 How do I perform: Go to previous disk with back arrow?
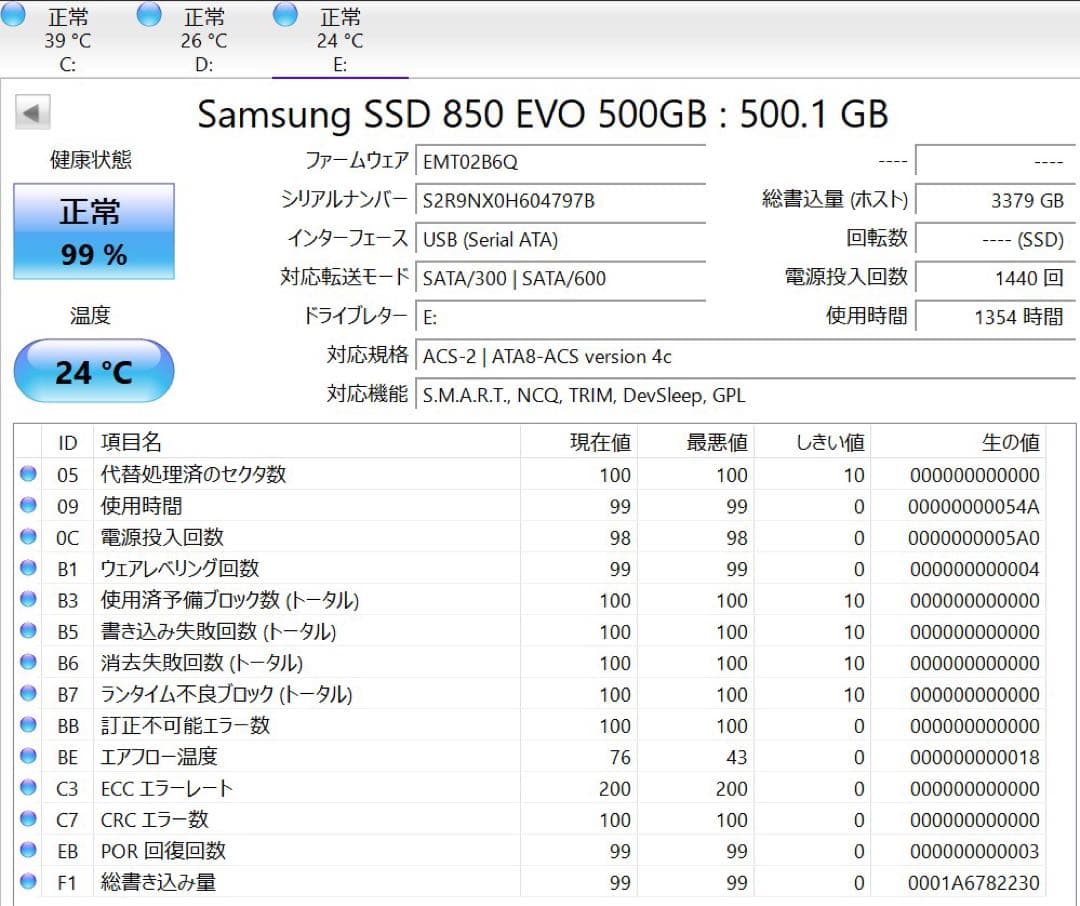point(32,112)
